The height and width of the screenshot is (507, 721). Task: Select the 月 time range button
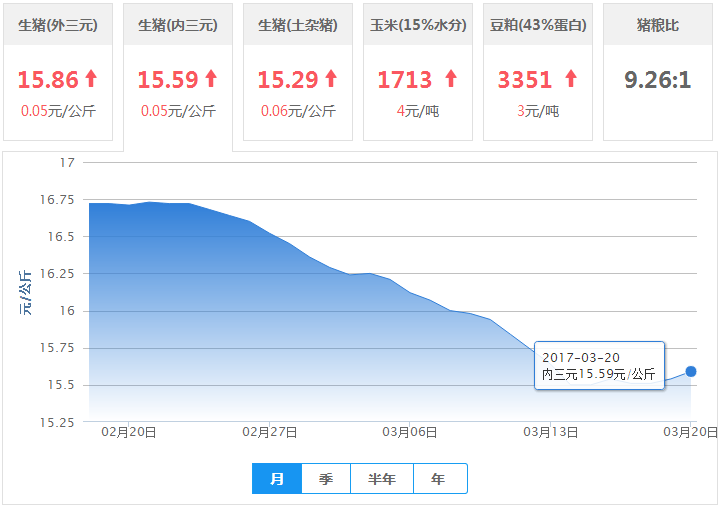277,479
